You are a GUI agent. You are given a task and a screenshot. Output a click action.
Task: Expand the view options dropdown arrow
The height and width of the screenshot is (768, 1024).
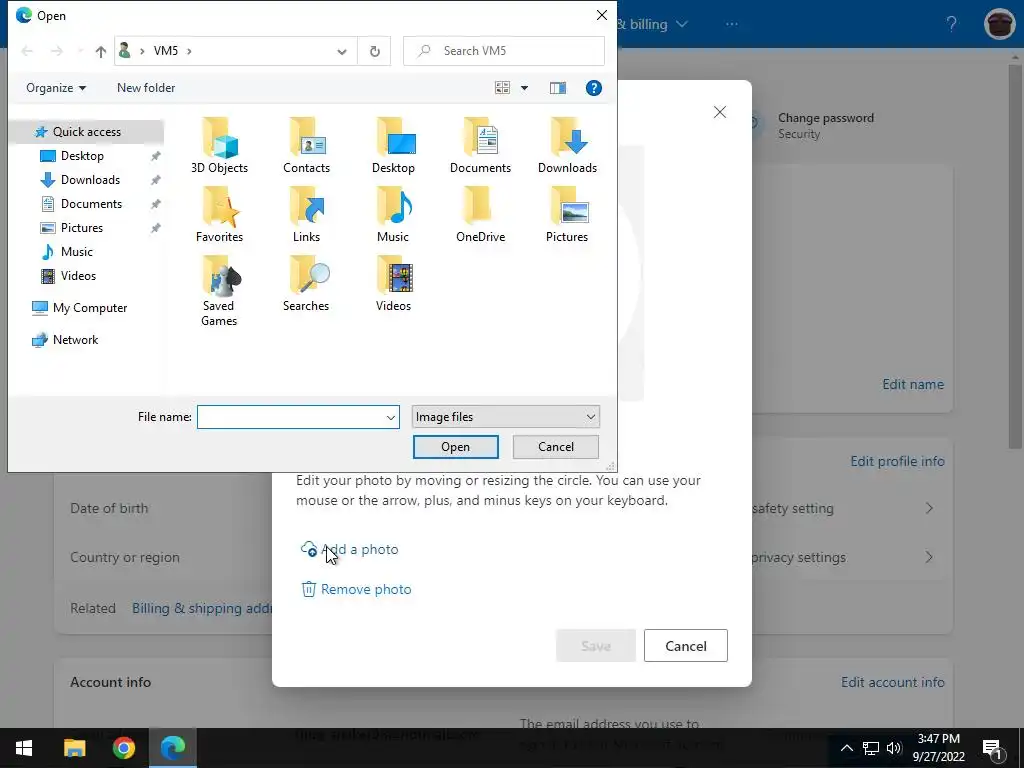click(524, 88)
